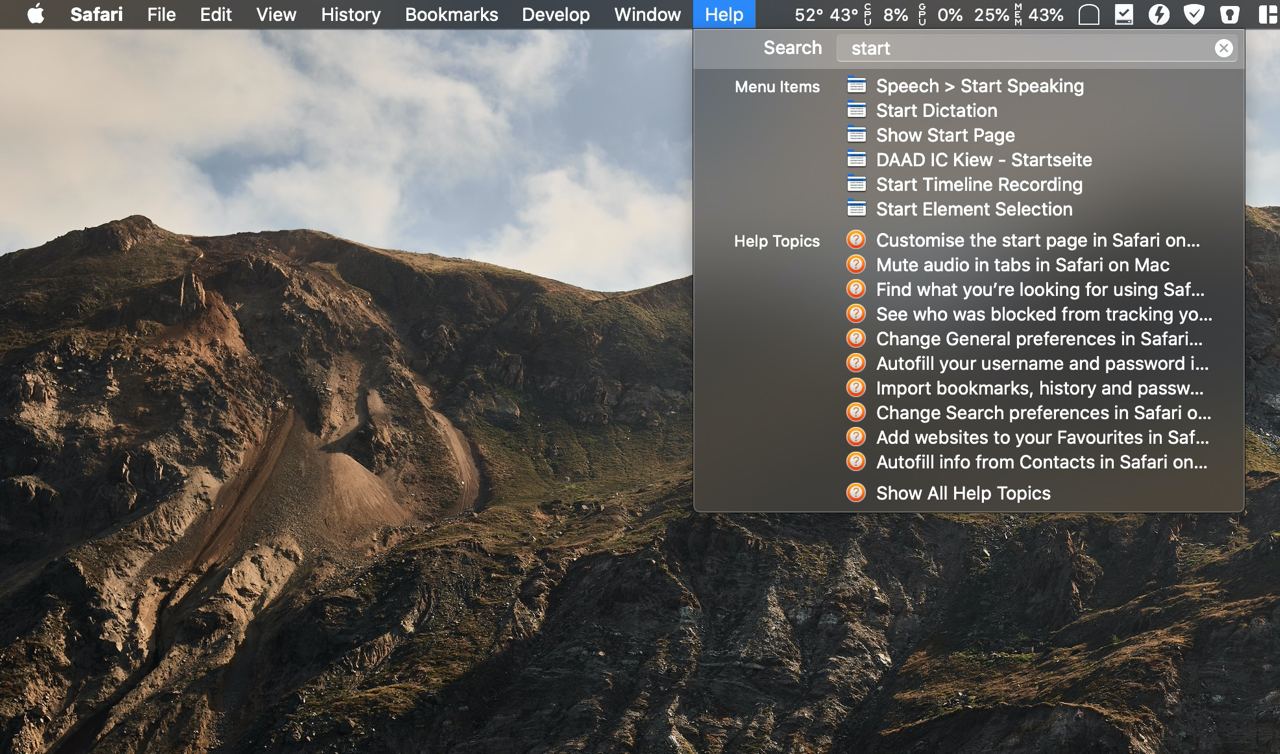Open the View menu

pyautogui.click(x=276, y=14)
